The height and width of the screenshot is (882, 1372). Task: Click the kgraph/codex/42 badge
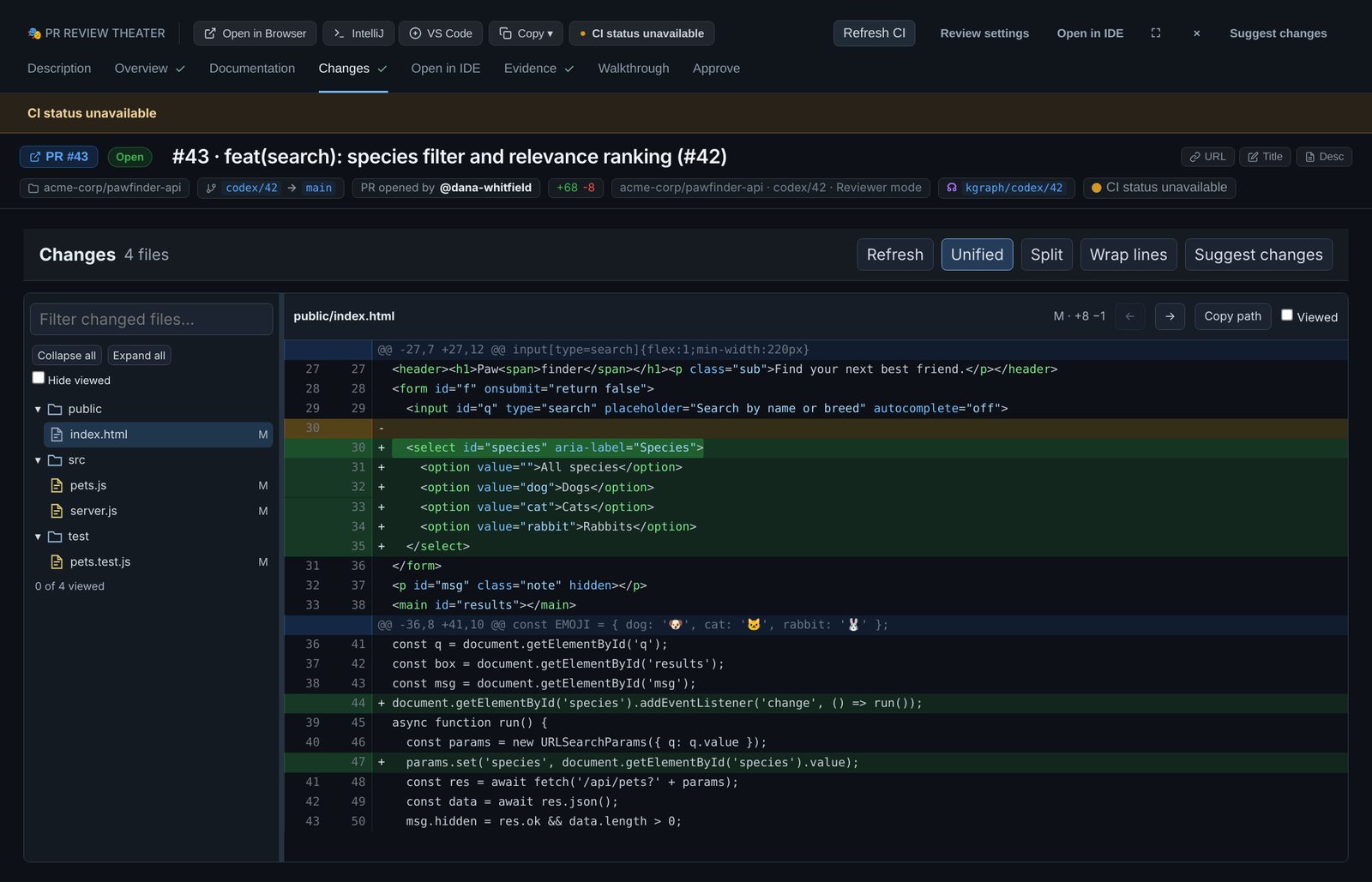[1006, 188]
